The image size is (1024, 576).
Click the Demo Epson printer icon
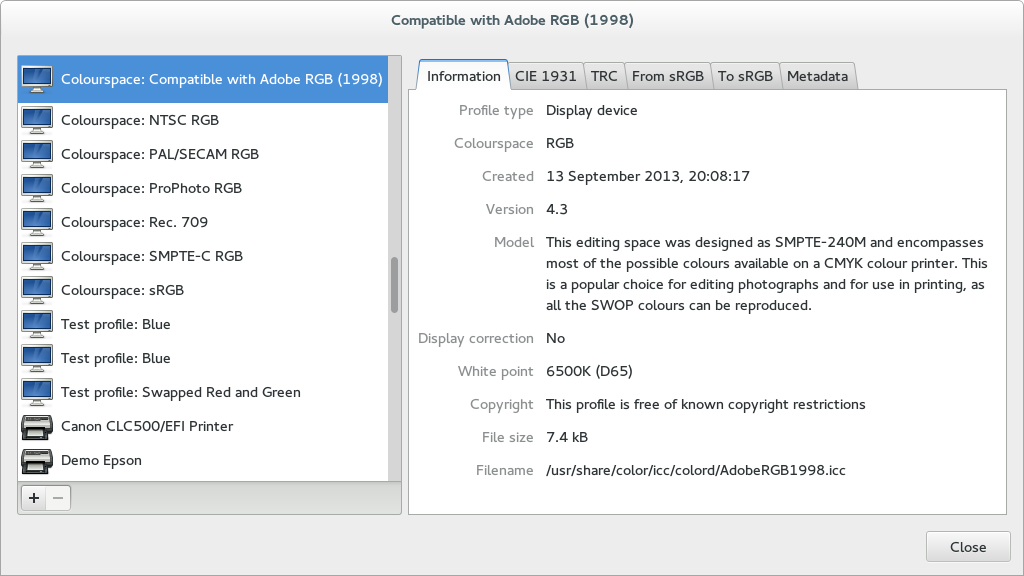click(x=37, y=460)
